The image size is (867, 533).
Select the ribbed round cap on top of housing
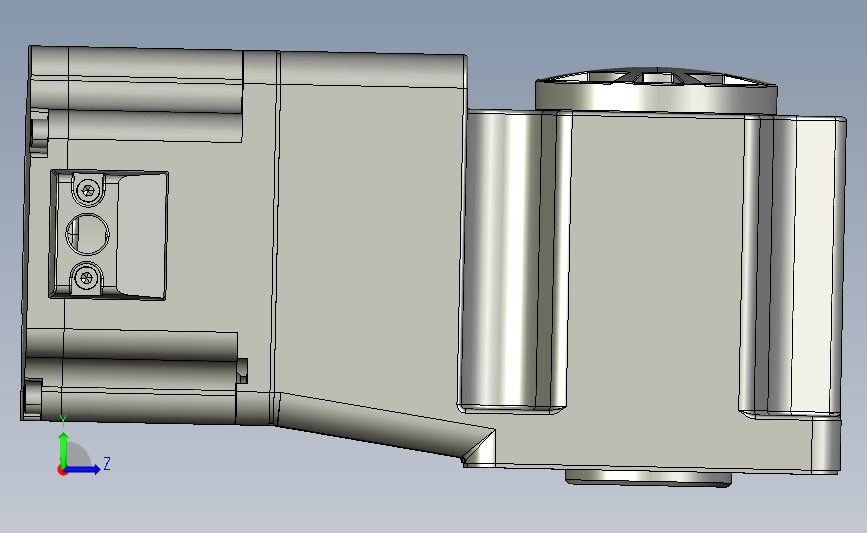pyautogui.click(x=656, y=90)
